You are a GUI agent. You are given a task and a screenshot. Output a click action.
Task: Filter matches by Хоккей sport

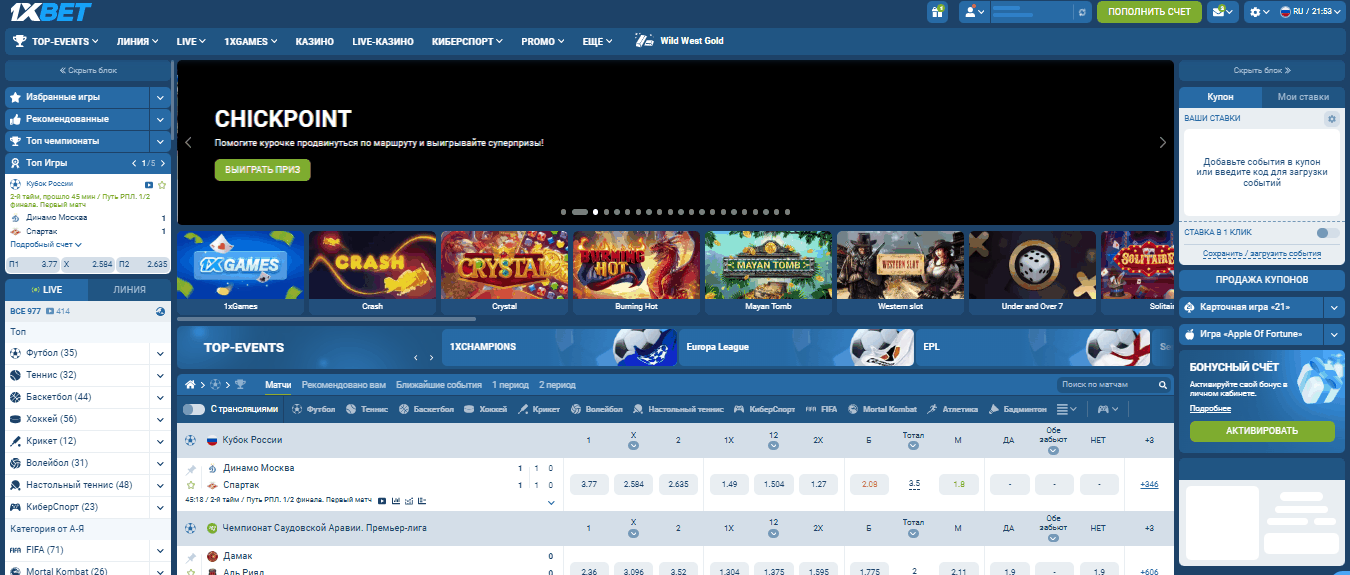487,409
